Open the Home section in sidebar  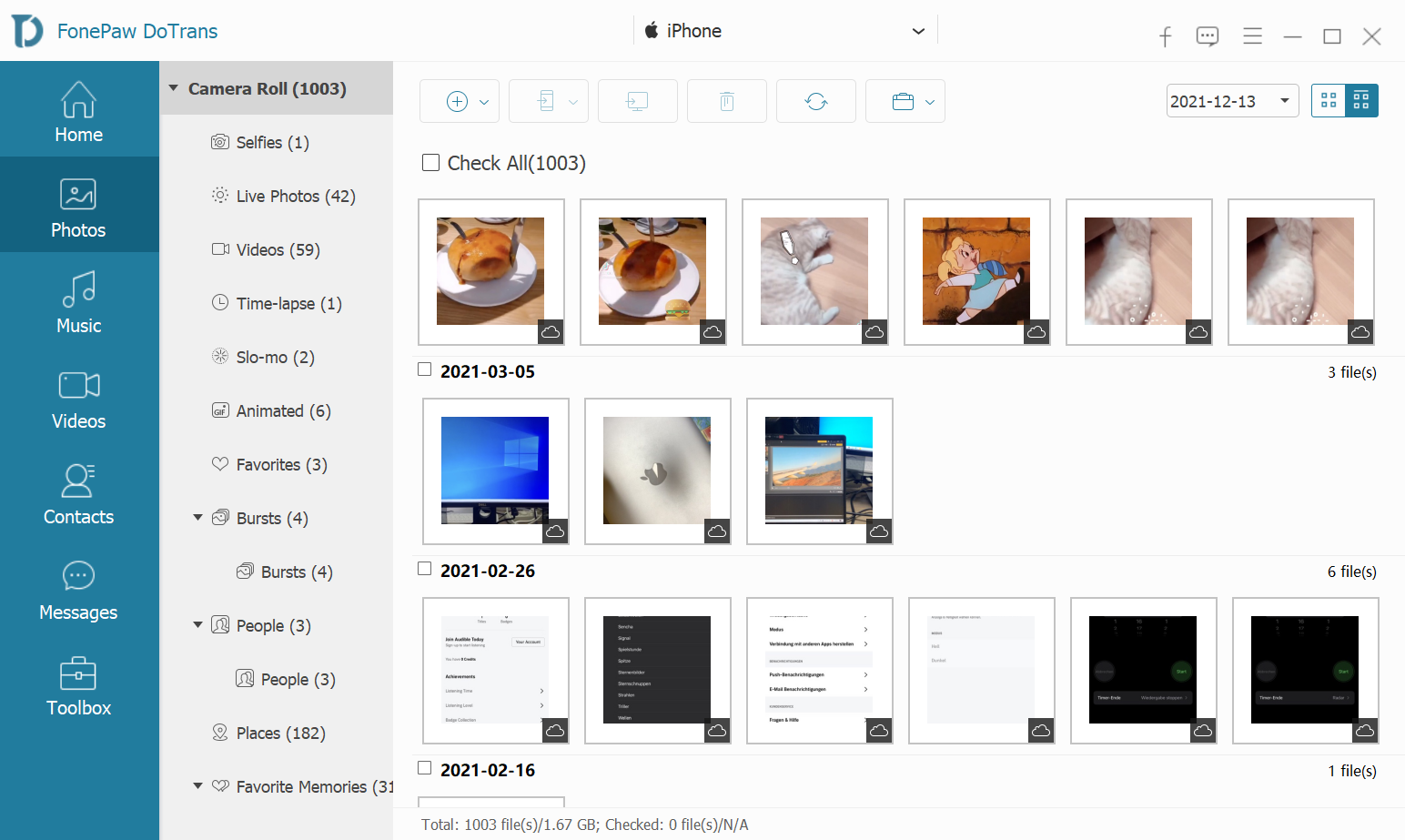(x=79, y=109)
